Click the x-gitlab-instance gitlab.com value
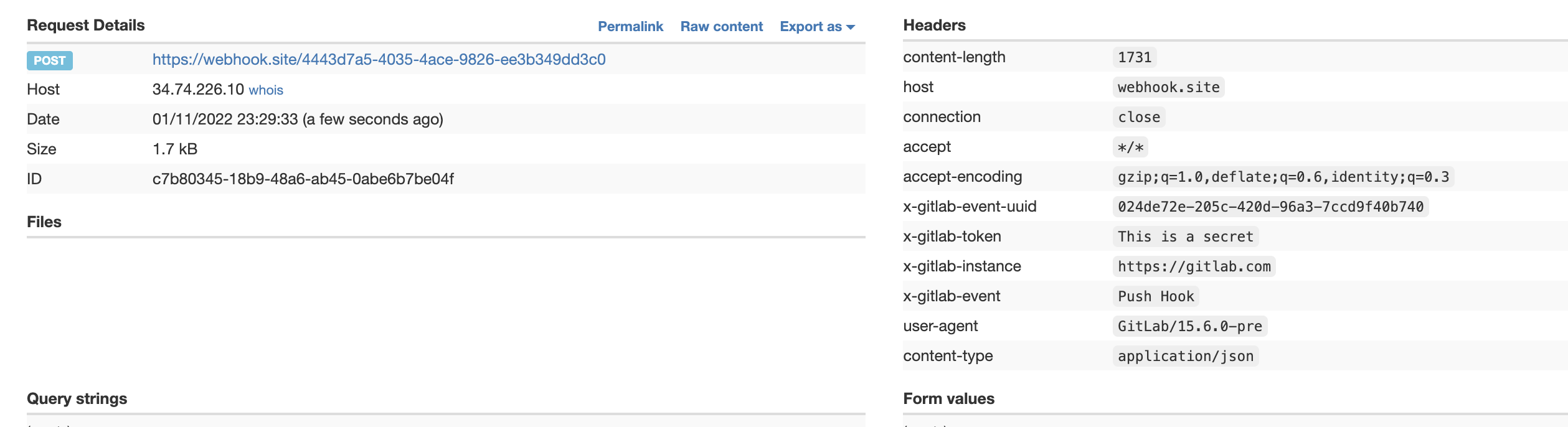Viewport: 1568px width, 427px height. pyautogui.click(x=1194, y=266)
